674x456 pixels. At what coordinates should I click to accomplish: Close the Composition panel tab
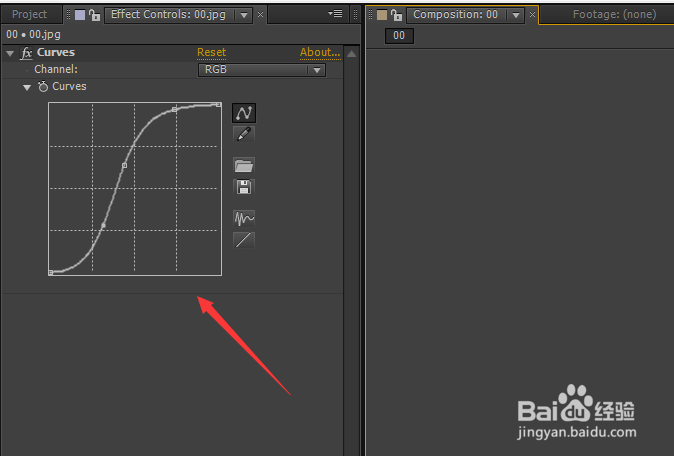[x=532, y=15]
